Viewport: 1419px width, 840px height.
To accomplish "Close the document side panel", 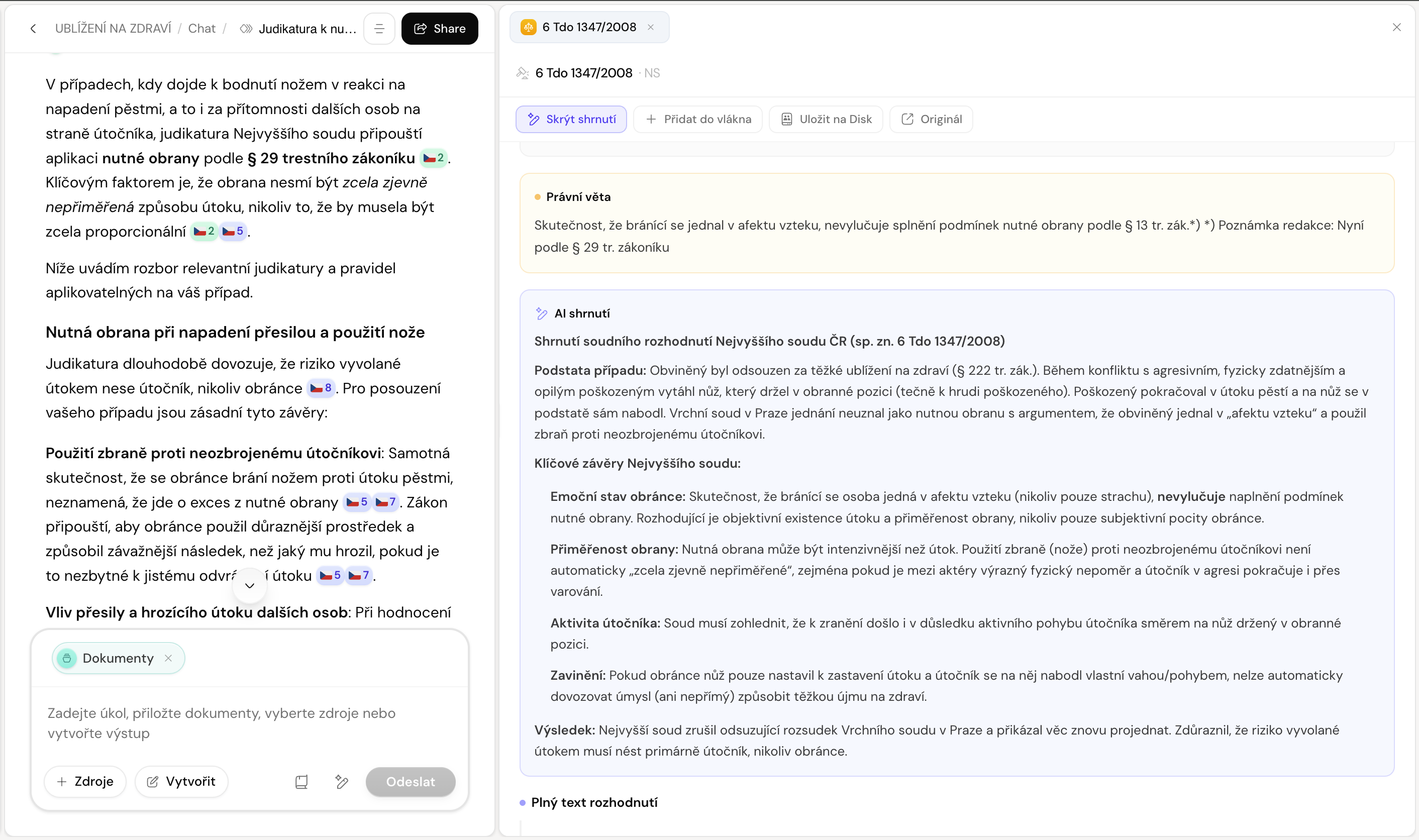I will (x=1396, y=27).
